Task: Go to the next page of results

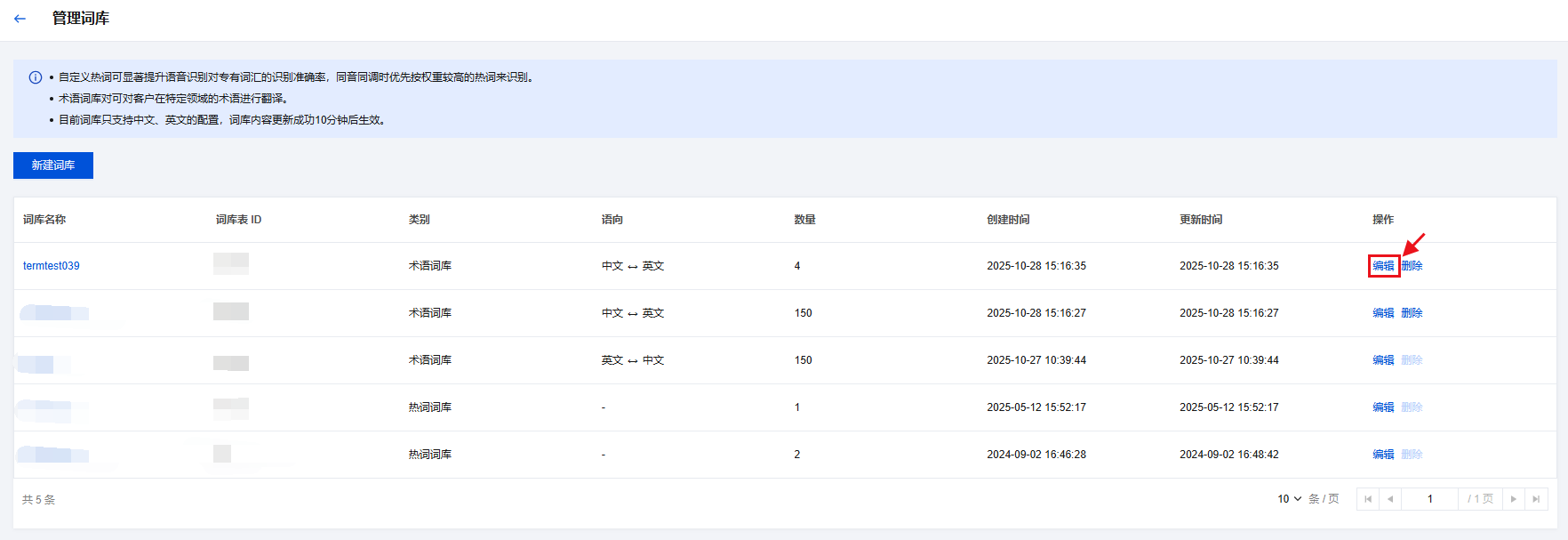Action: coord(1514,499)
